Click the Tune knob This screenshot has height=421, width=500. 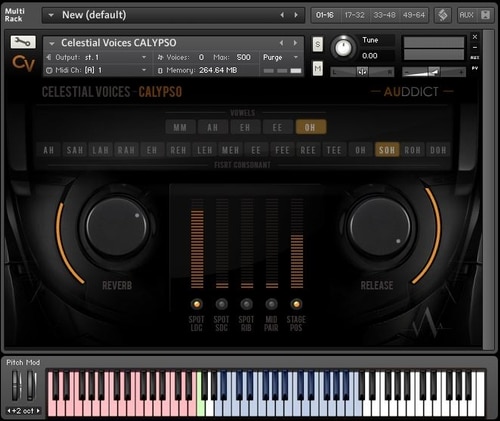tap(343, 48)
